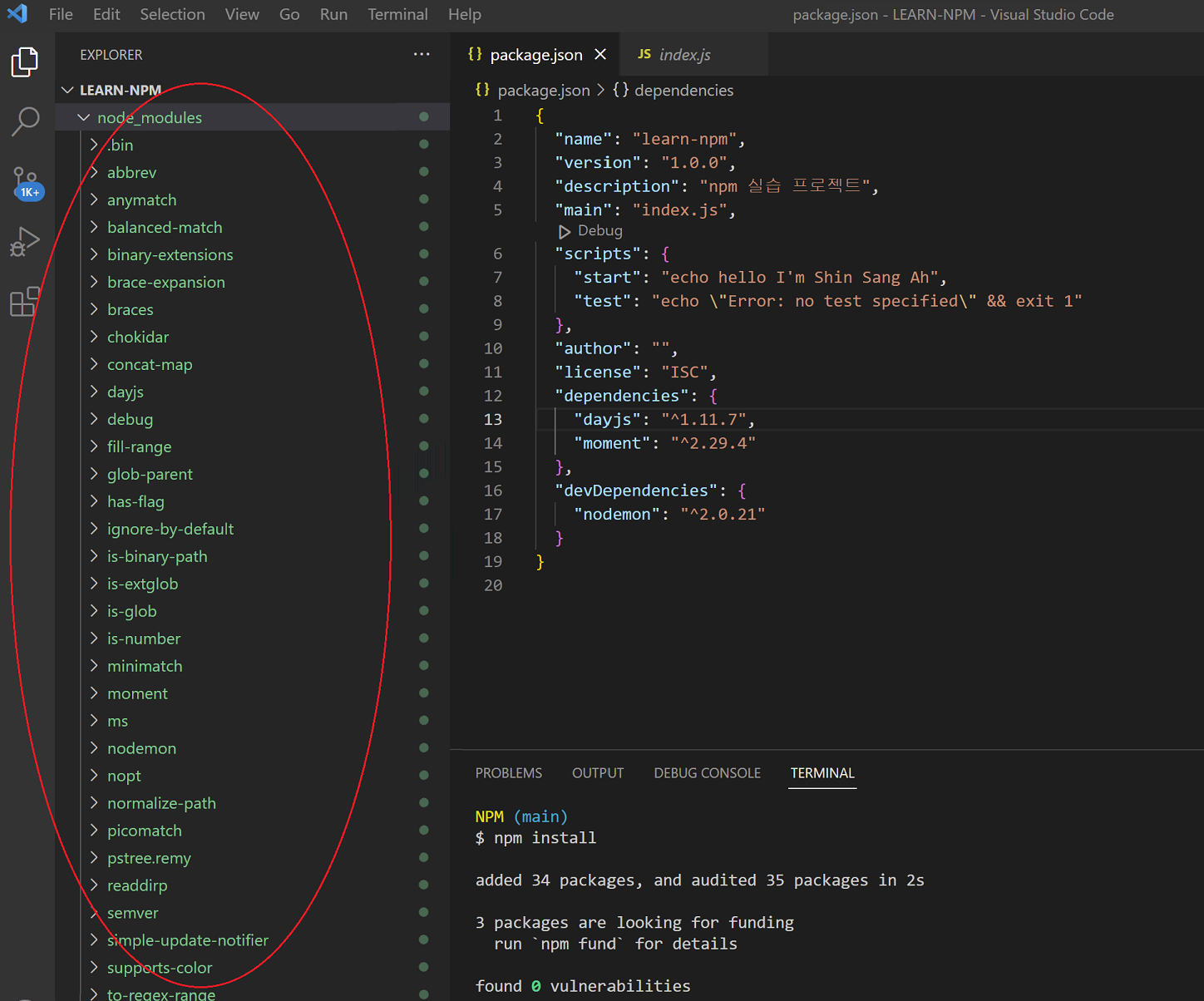Viewport: 1204px width, 1001px height.
Task: Select the is-binary-path folder
Action: click(x=252, y=556)
